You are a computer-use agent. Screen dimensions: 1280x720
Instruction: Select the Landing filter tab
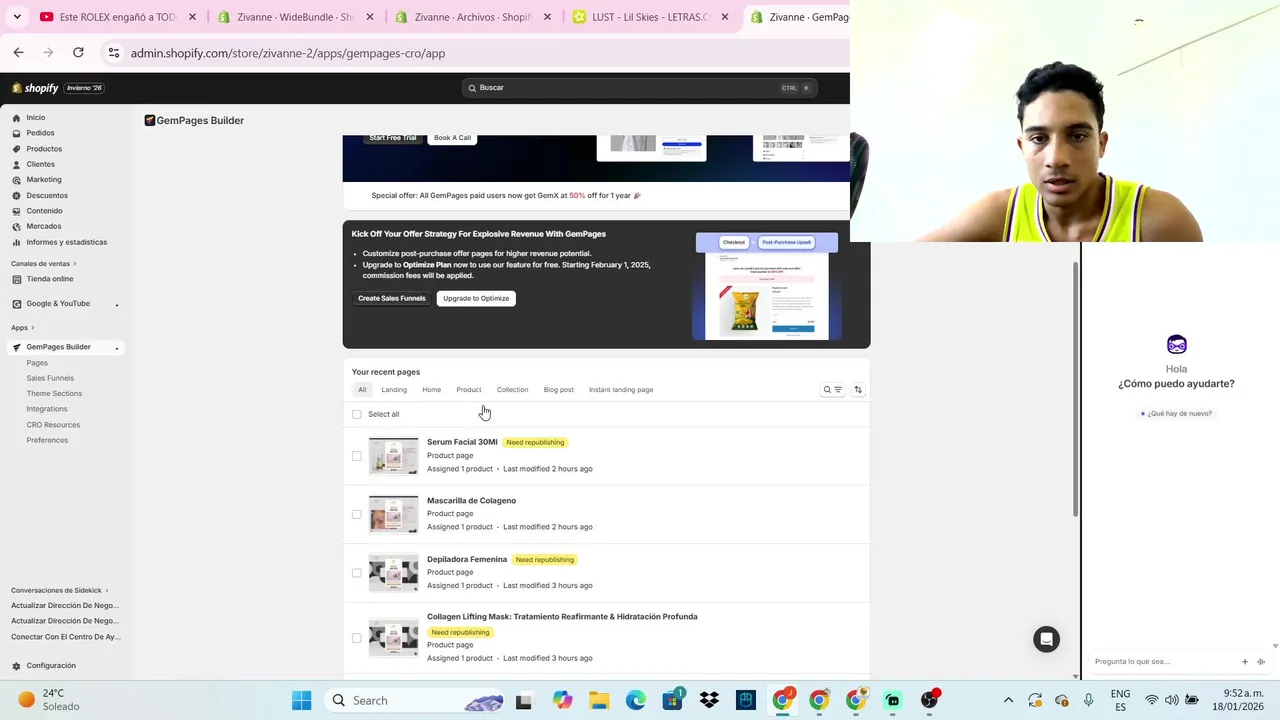pyautogui.click(x=394, y=390)
